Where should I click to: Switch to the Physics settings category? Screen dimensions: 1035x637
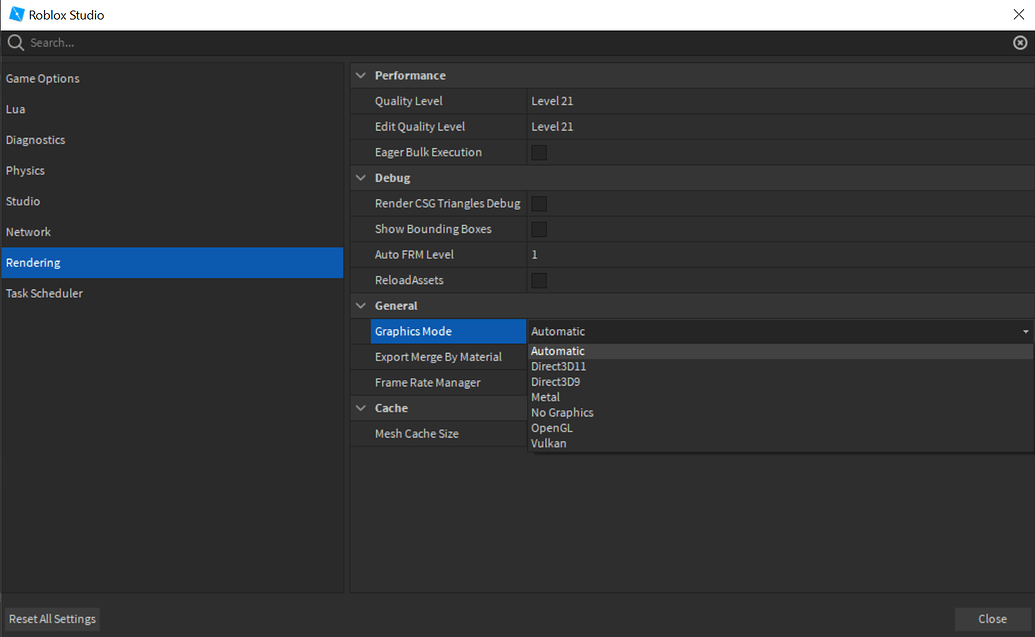pos(25,170)
